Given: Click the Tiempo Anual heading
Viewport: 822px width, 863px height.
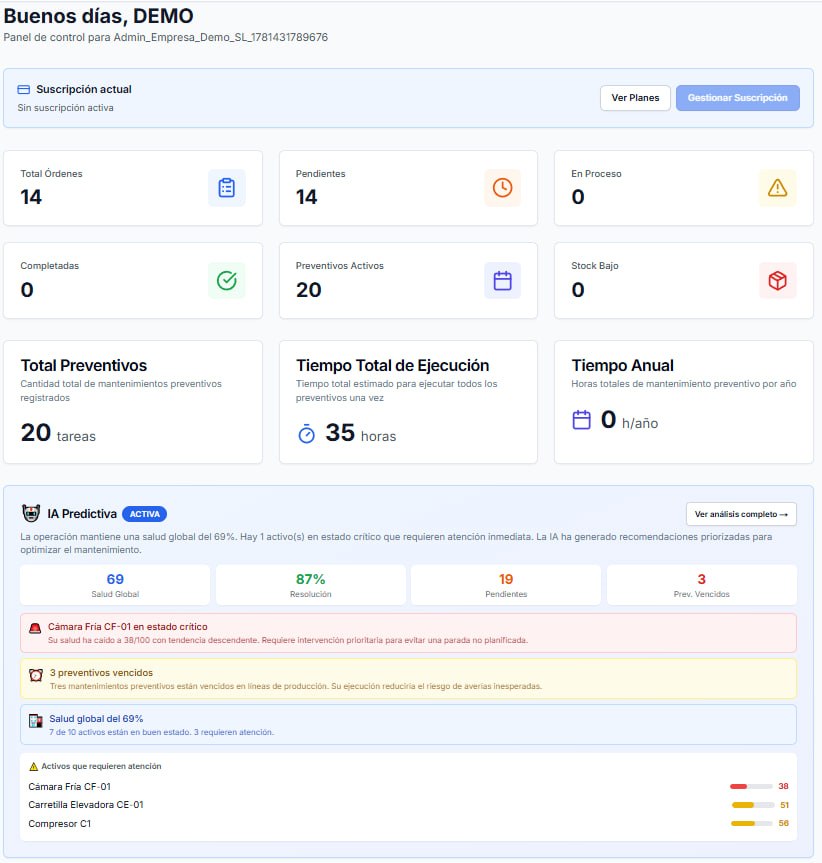Looking at the screenshot, I should pyautogui.click(x=622, y=365).
